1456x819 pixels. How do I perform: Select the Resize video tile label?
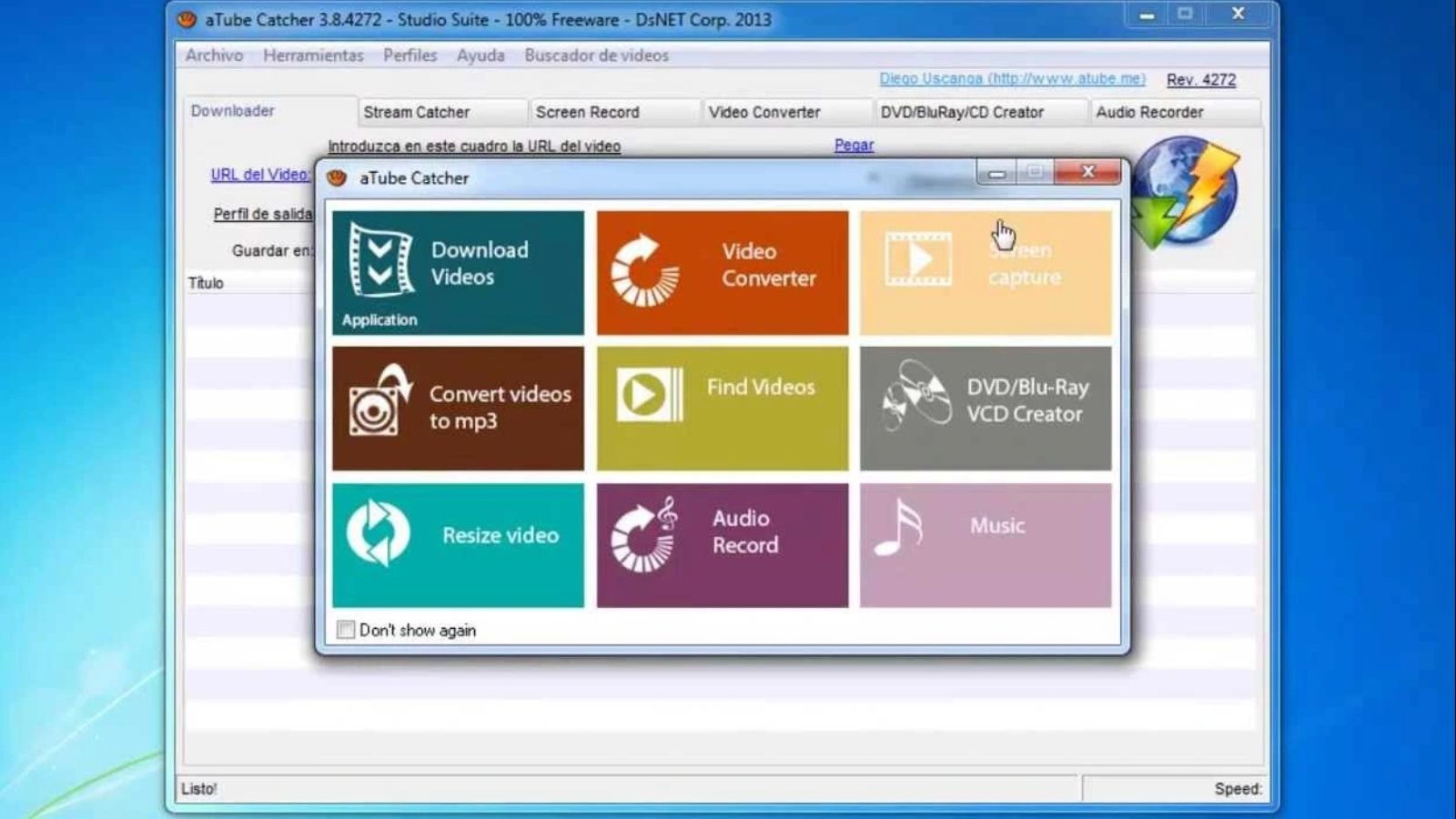[x=500, y=535]
